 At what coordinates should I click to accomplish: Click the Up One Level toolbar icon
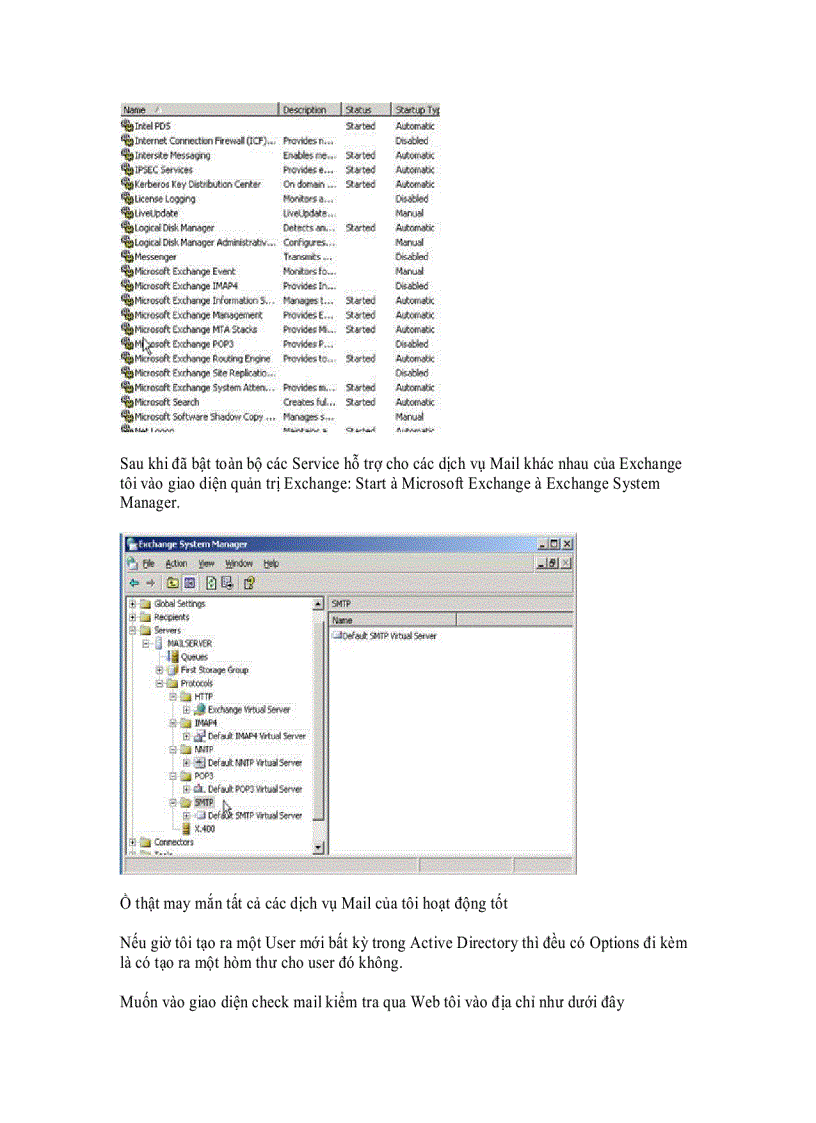tap(172, 581)
